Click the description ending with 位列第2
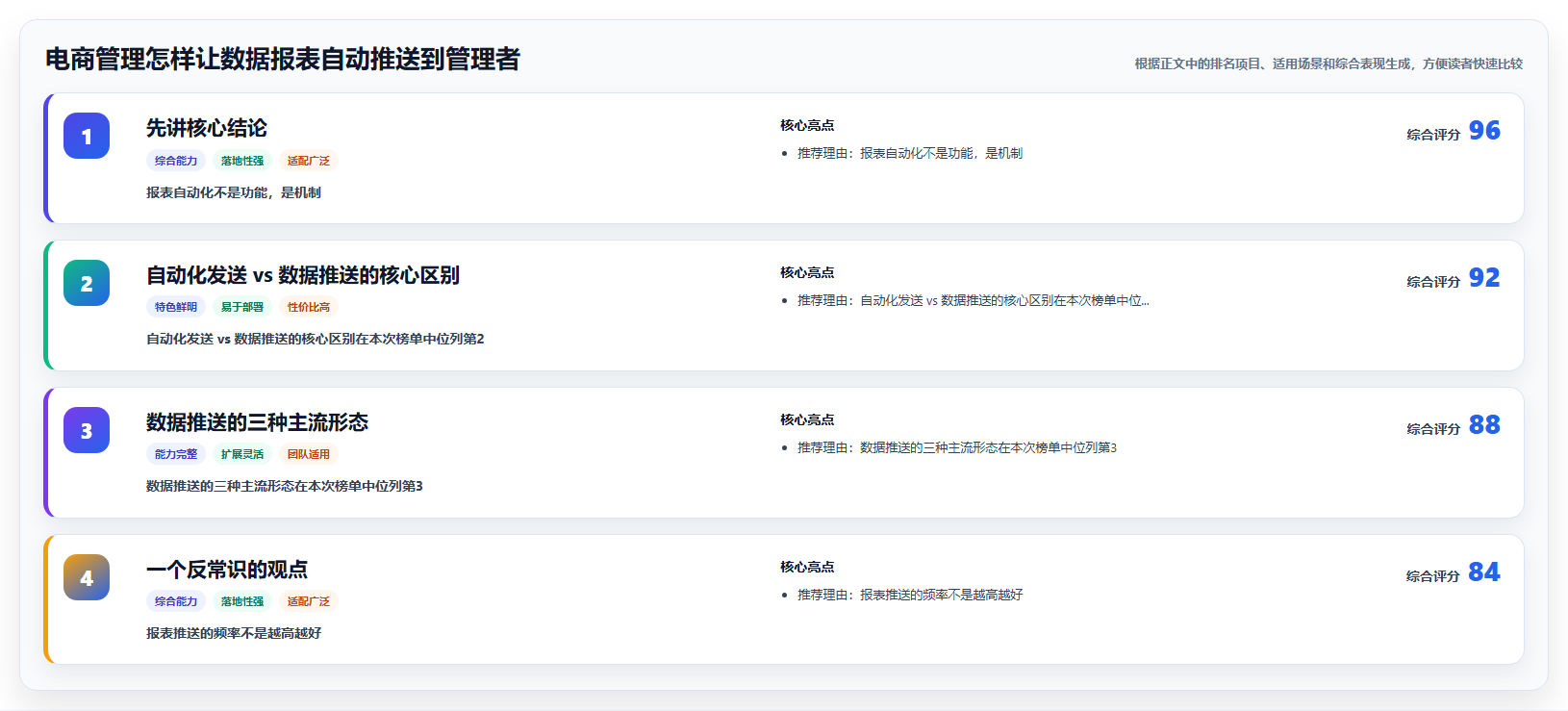The height and width of the screenshot is (711, 1568). click(x=316, y=339)
